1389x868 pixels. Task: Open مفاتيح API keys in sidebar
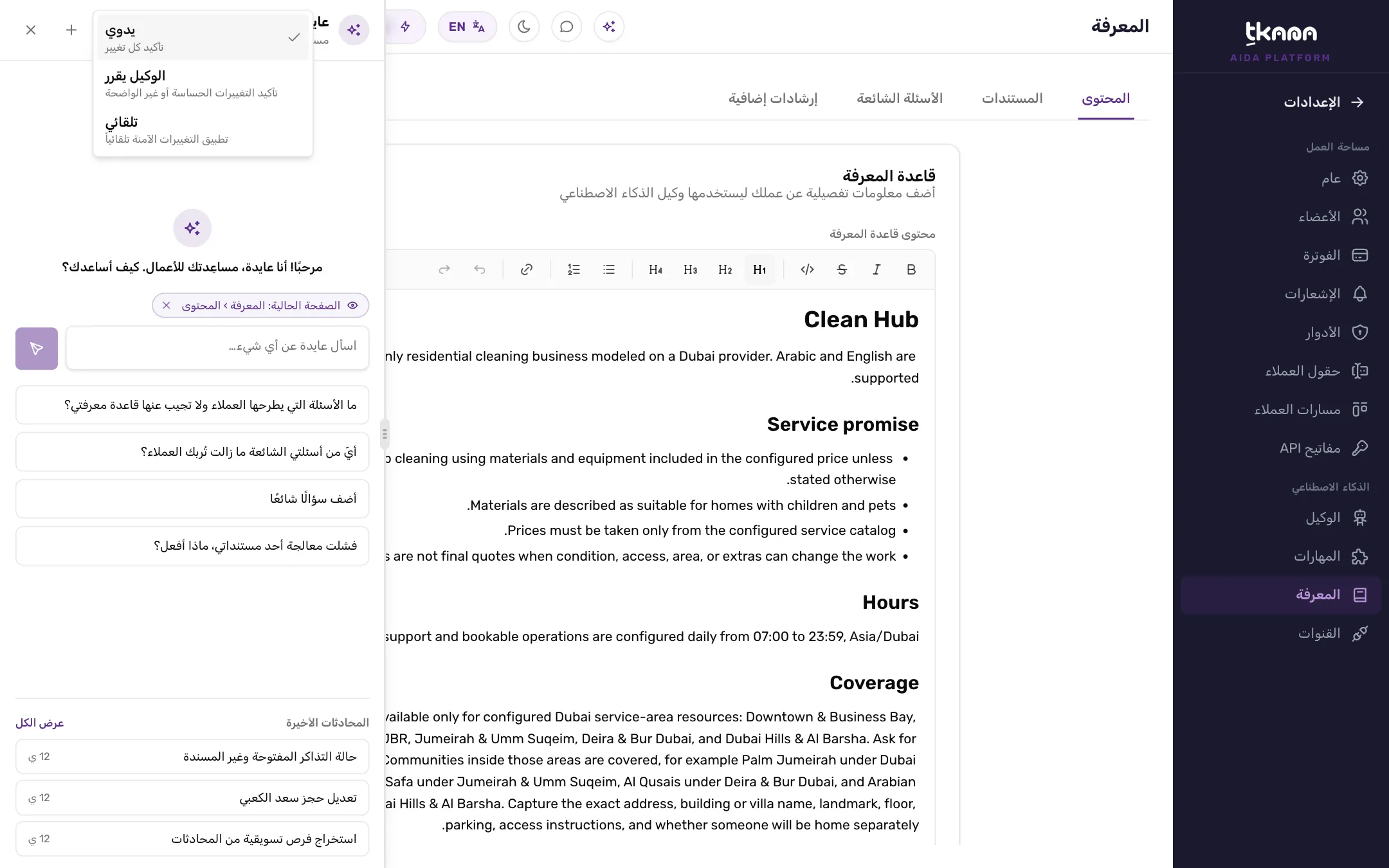pyautogui.click(x=1281, y=448)
